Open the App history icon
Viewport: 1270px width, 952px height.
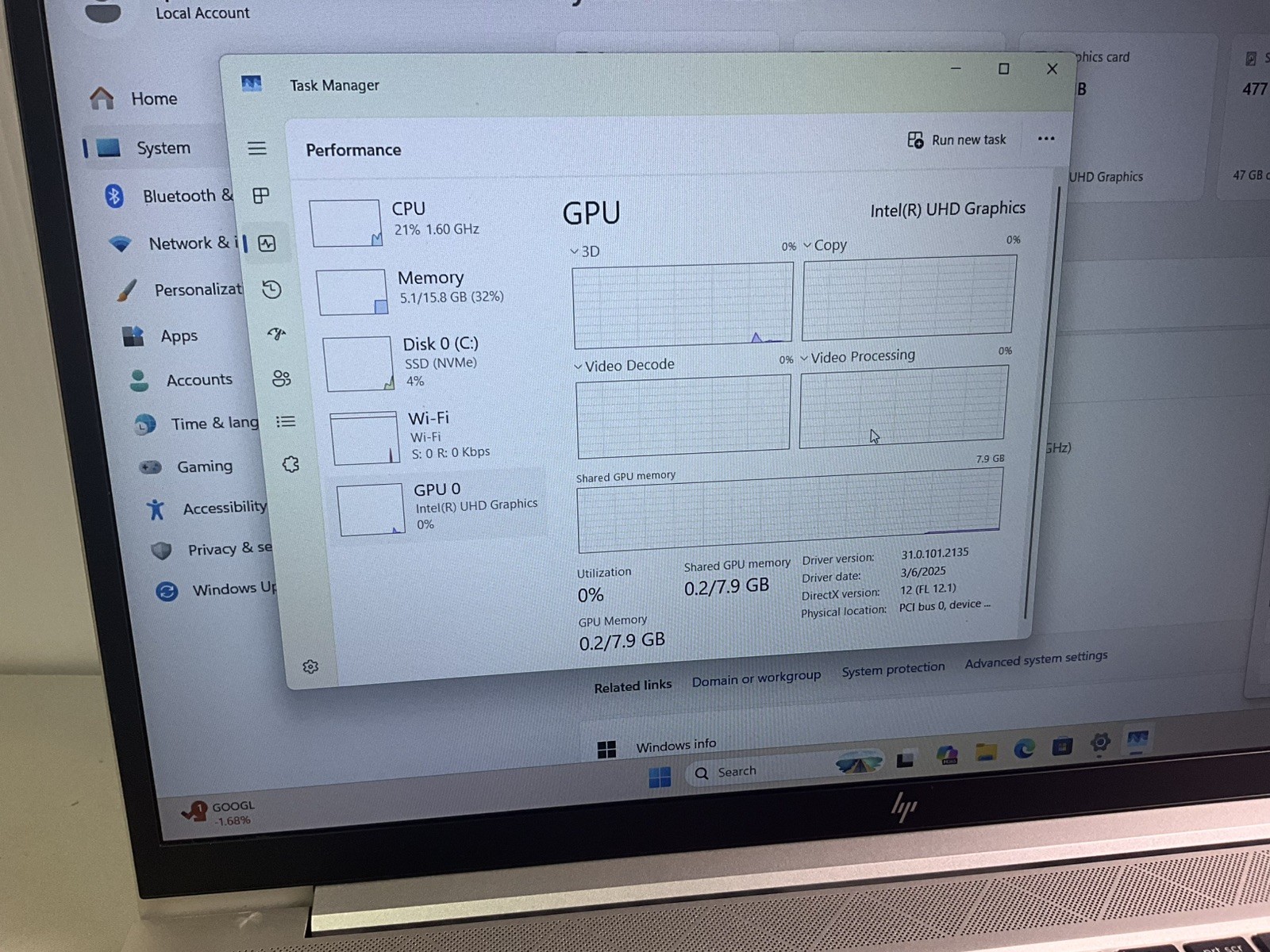[x=271, y=290]
